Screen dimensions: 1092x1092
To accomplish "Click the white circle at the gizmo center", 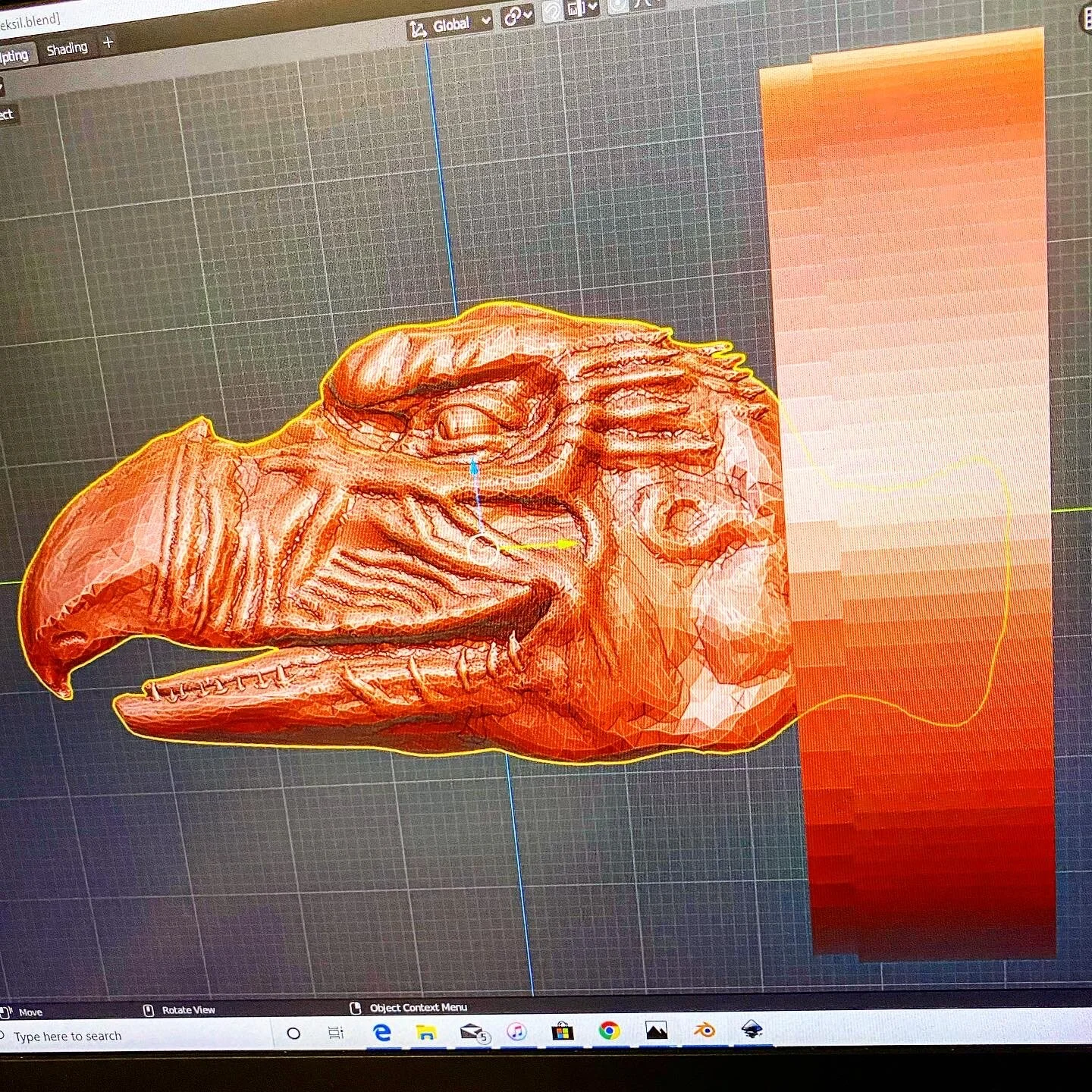I will coord(482,548).
